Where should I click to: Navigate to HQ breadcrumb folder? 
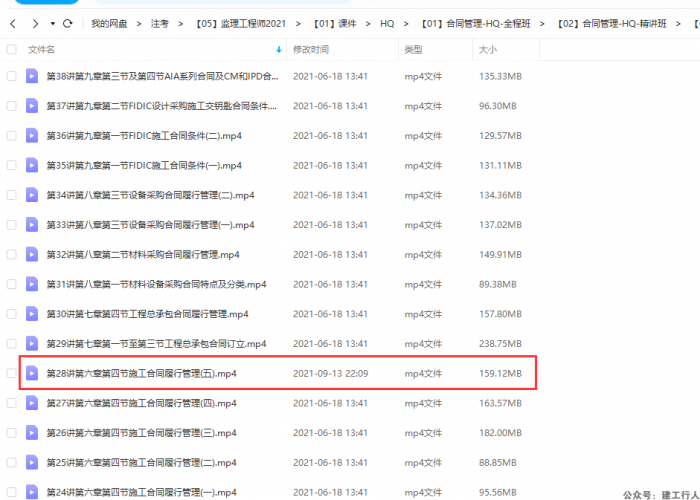pos(387,24)
